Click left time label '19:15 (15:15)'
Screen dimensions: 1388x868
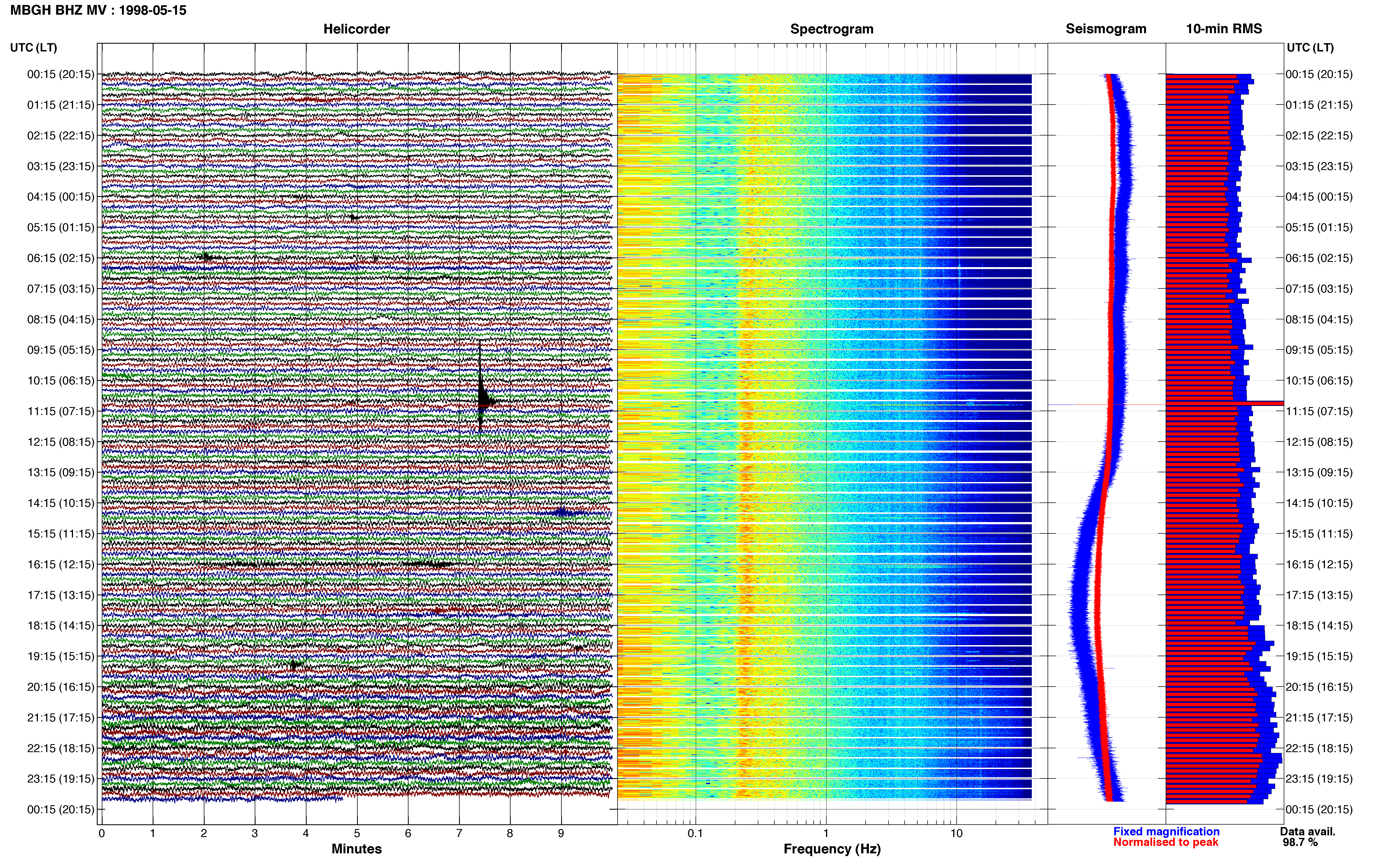tap(61, 656)
